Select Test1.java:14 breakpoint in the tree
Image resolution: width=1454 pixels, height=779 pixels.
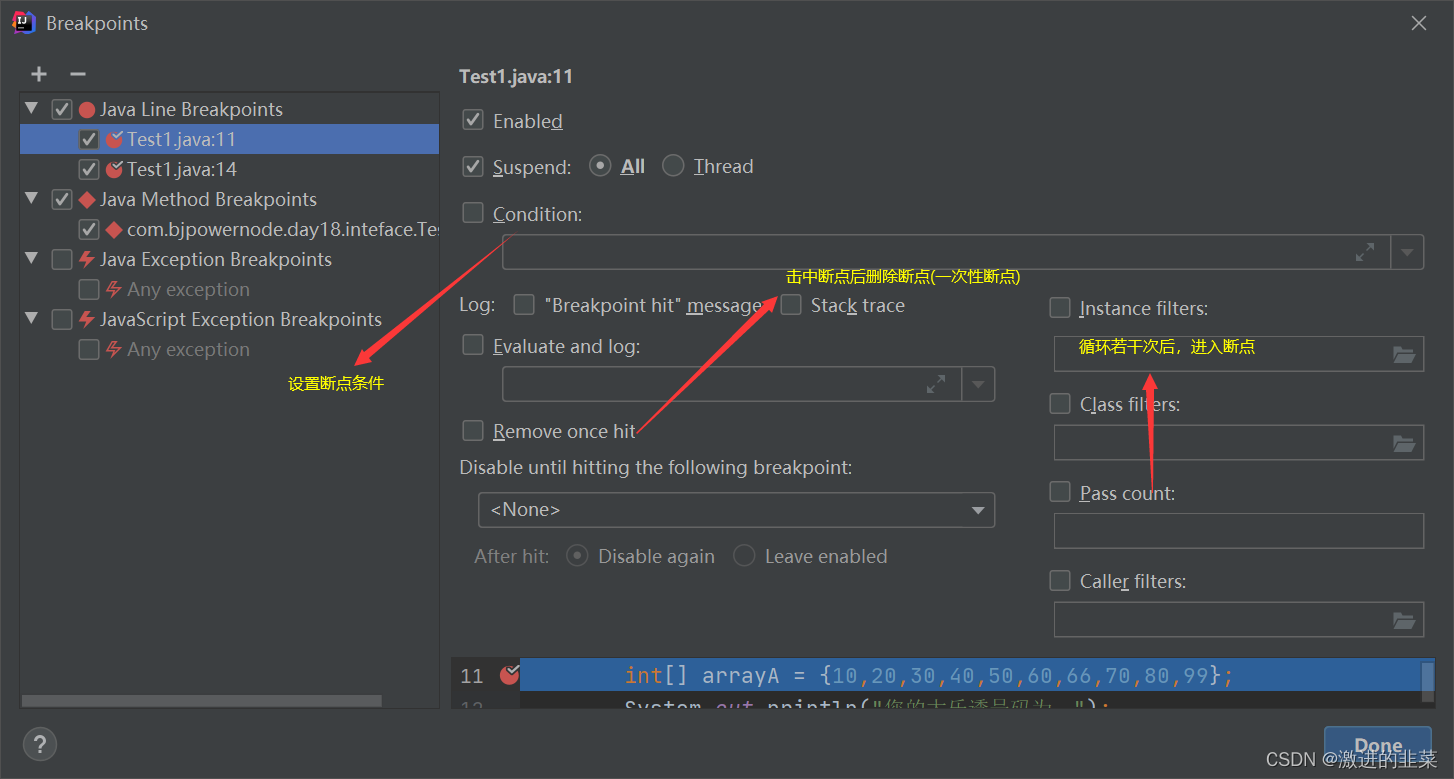(x=181, y=169)
